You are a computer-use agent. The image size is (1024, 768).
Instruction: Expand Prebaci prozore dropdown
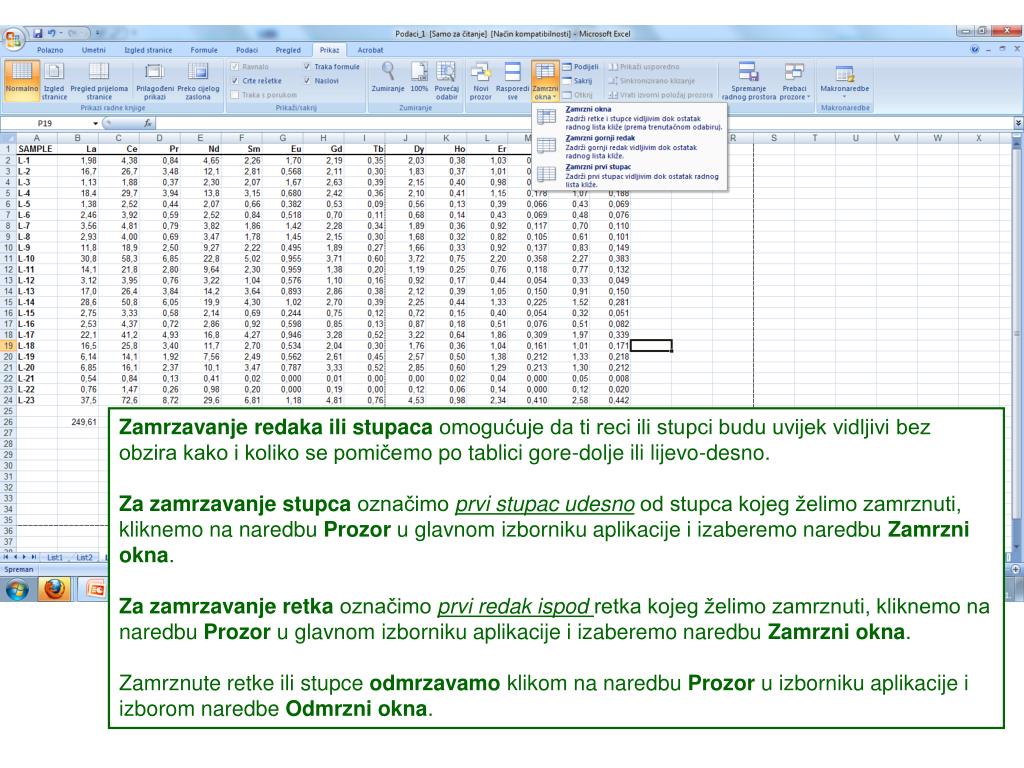tap(794, 80)
